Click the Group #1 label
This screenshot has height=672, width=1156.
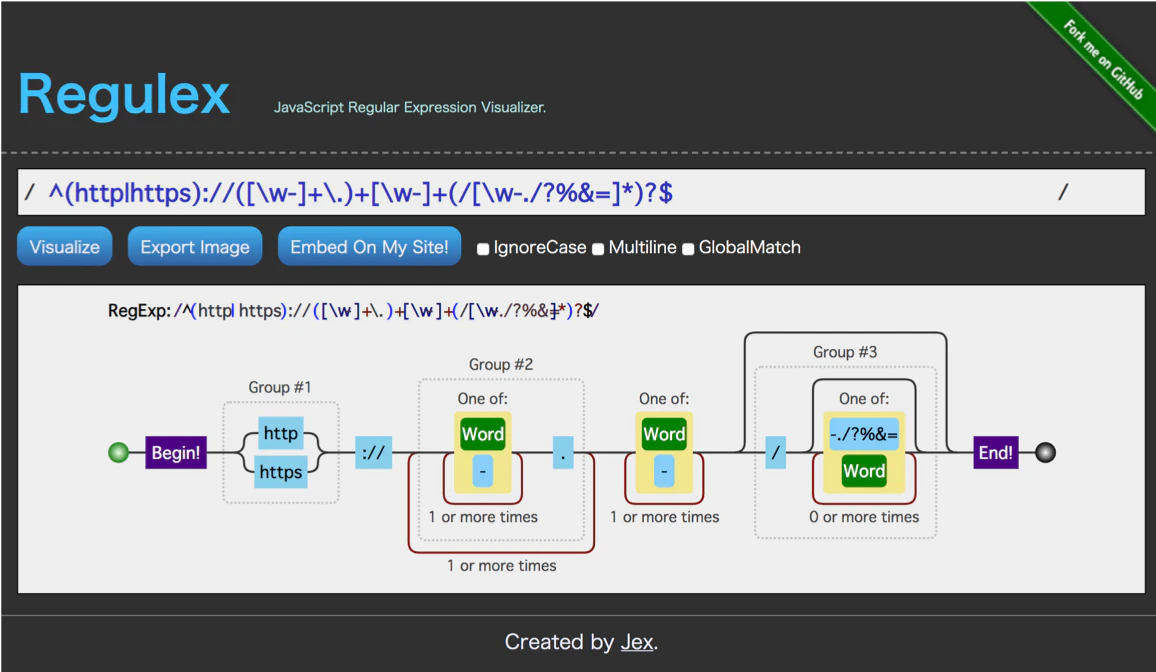pyautogui.click(x=279, y=388)
